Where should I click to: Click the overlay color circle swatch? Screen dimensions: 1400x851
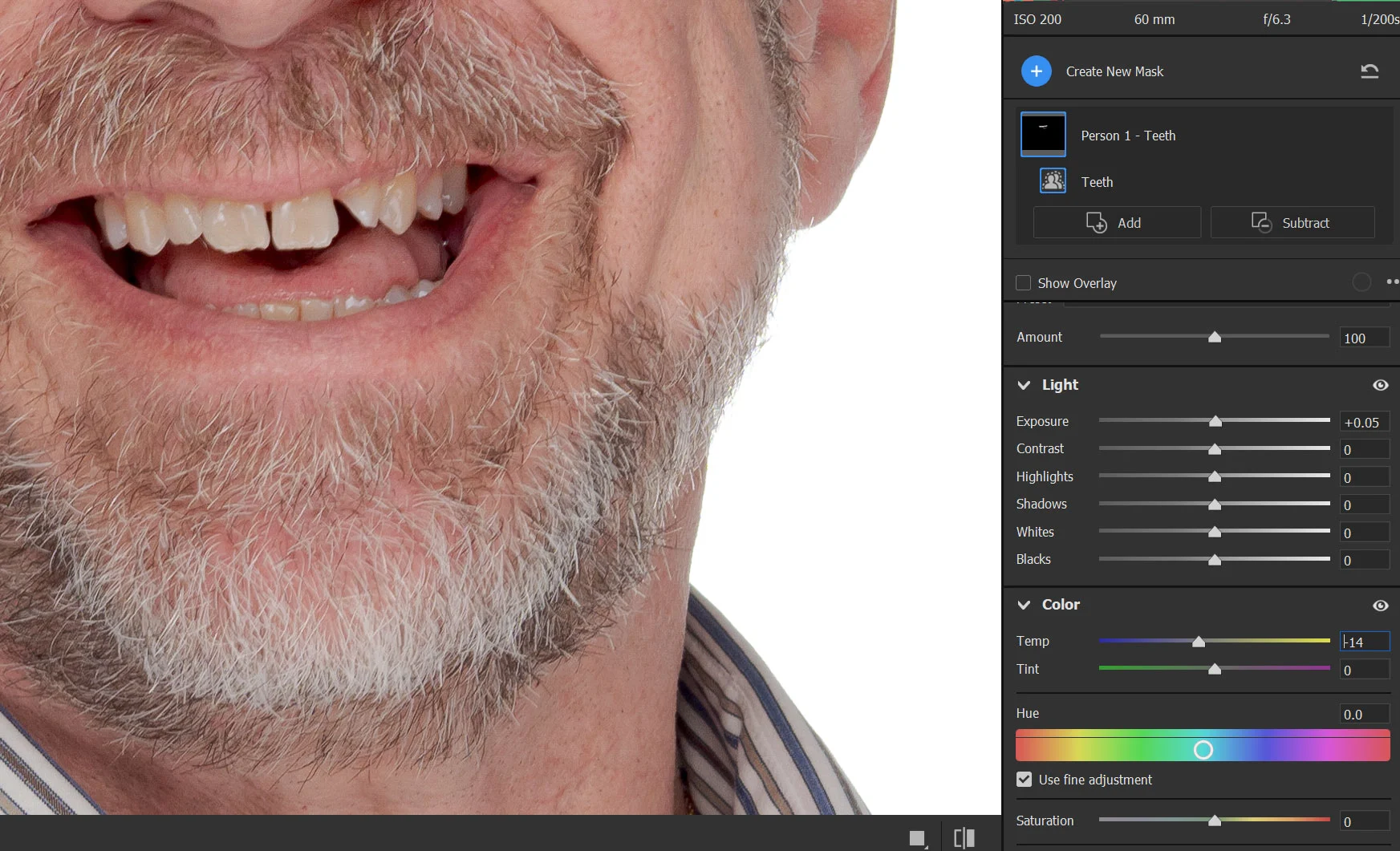pos(1361,282)
